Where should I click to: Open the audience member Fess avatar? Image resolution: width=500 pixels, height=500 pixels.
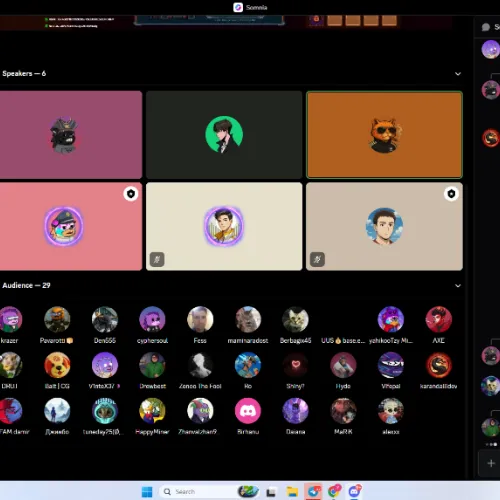[200, 319]
